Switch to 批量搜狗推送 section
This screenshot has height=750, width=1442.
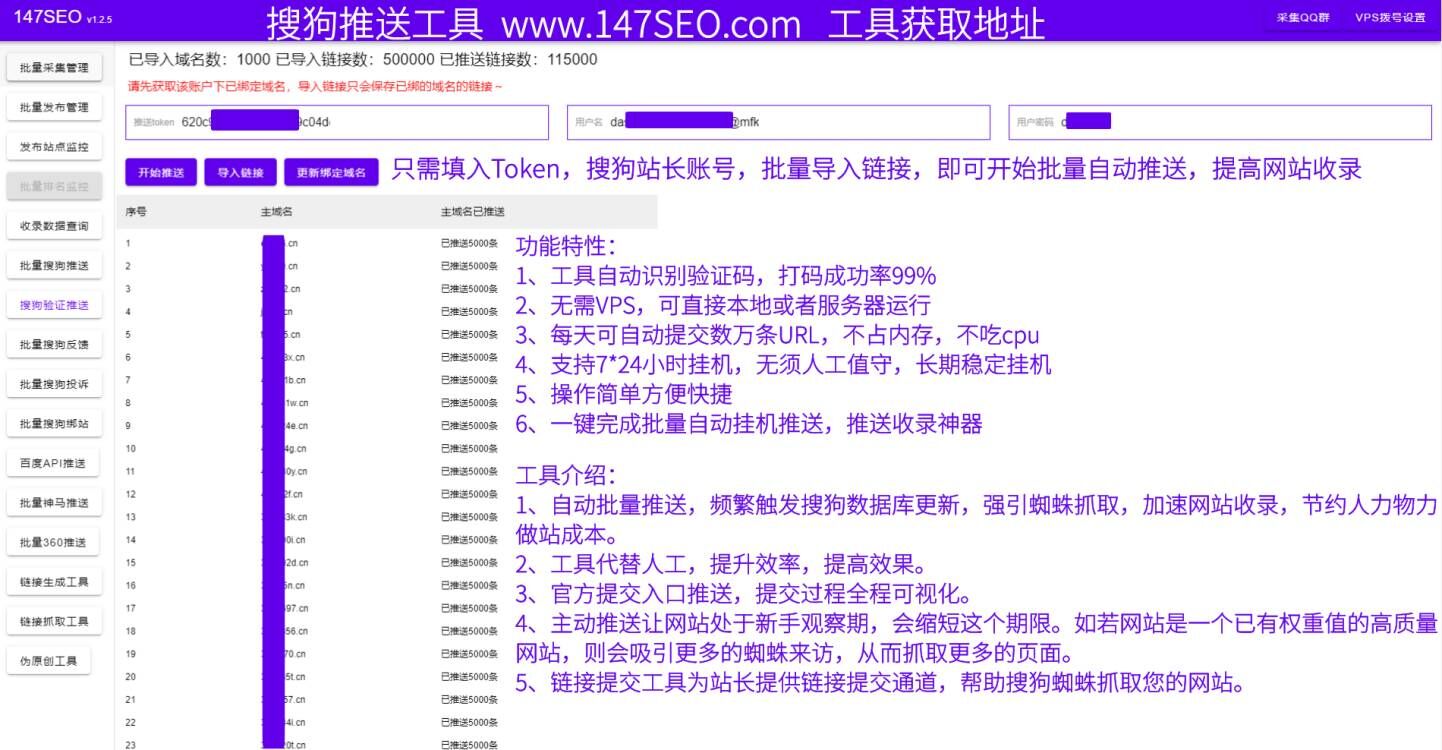(x=50, y=265)
